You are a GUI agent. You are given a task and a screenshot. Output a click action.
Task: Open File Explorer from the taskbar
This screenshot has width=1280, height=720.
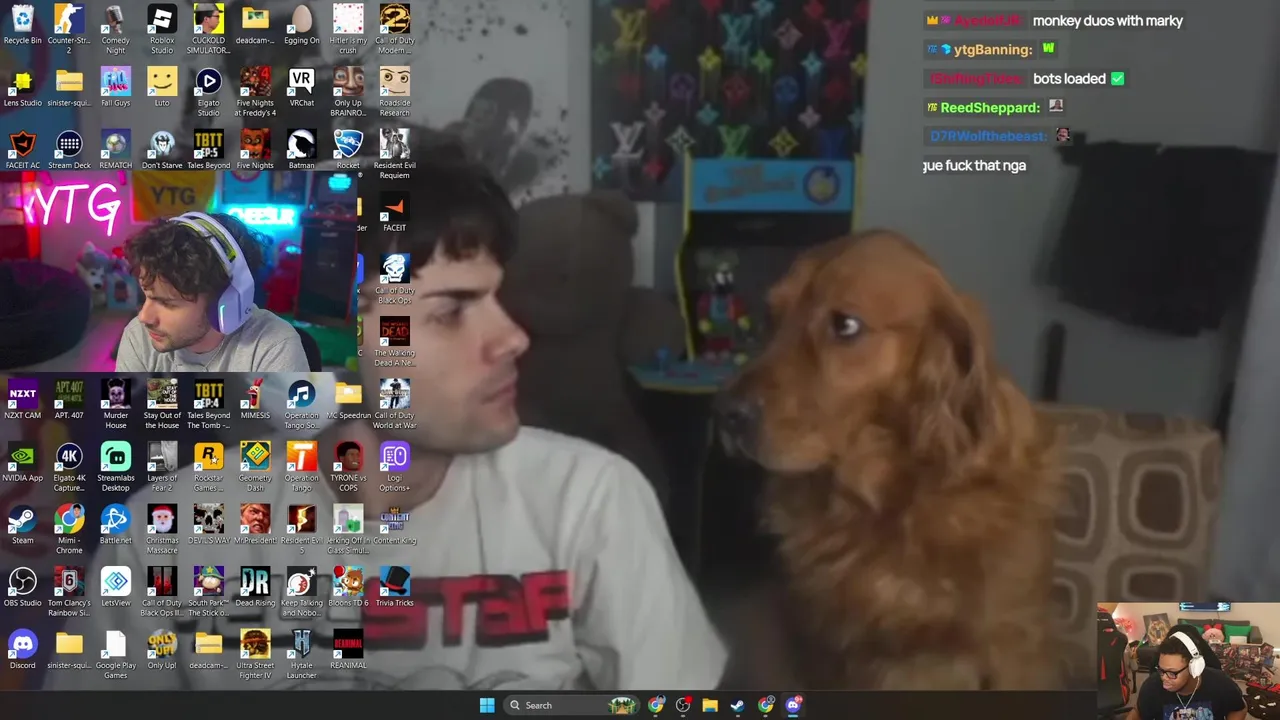pos(710,705)
